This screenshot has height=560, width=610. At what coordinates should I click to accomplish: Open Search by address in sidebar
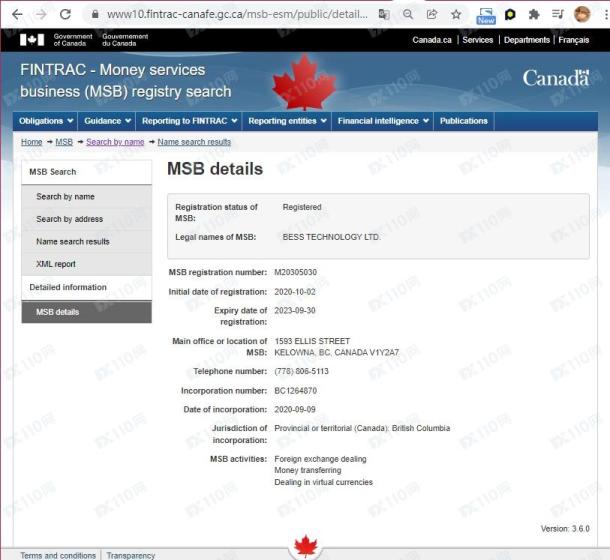tap(86, 219)
